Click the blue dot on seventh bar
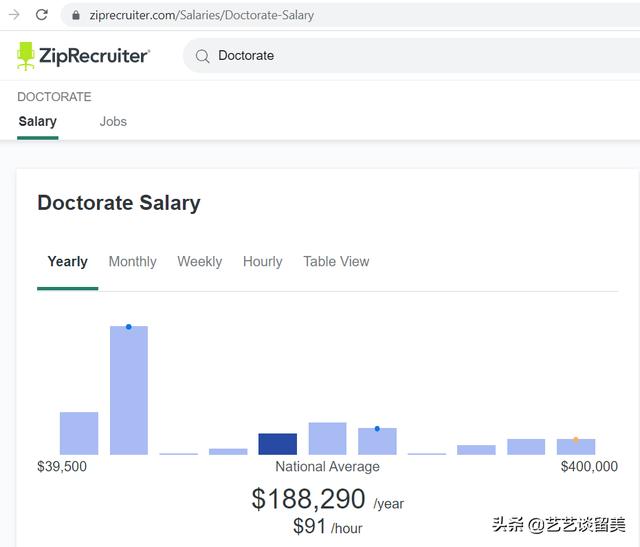The image size is (640, 547). coord(377,429)
